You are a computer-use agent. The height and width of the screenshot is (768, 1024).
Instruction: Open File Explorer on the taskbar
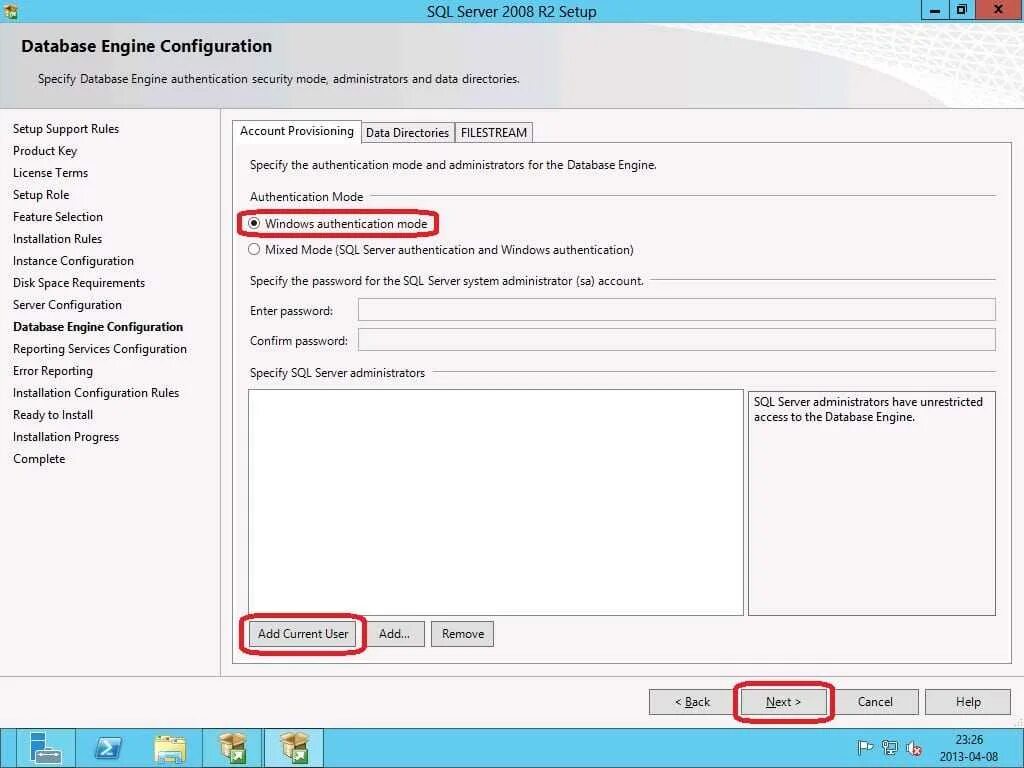[x=170, y=748]
